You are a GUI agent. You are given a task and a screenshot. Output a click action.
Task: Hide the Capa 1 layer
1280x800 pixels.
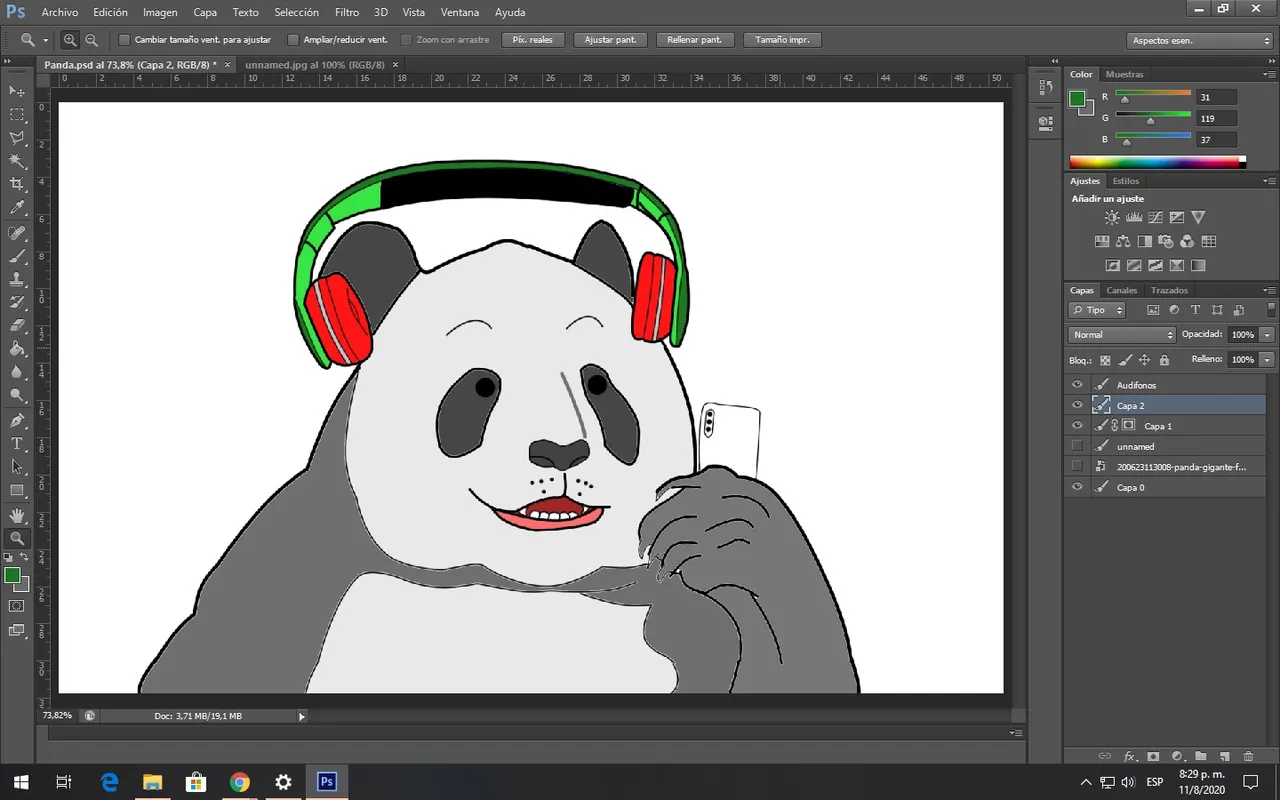point(1077,426)
